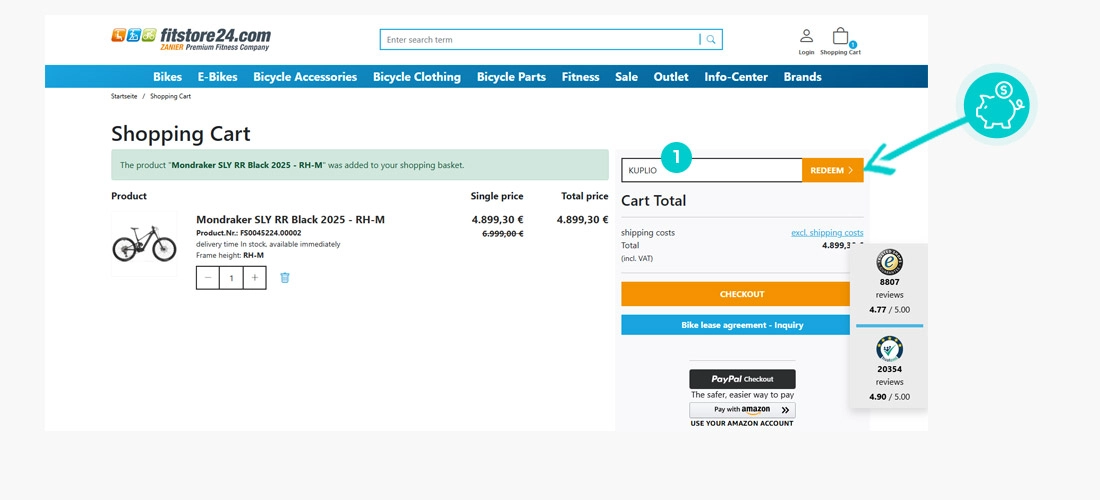This screenshot has width=1100, height=500.
Task: Click the 8807 reviews count
Action: point(890,282)
